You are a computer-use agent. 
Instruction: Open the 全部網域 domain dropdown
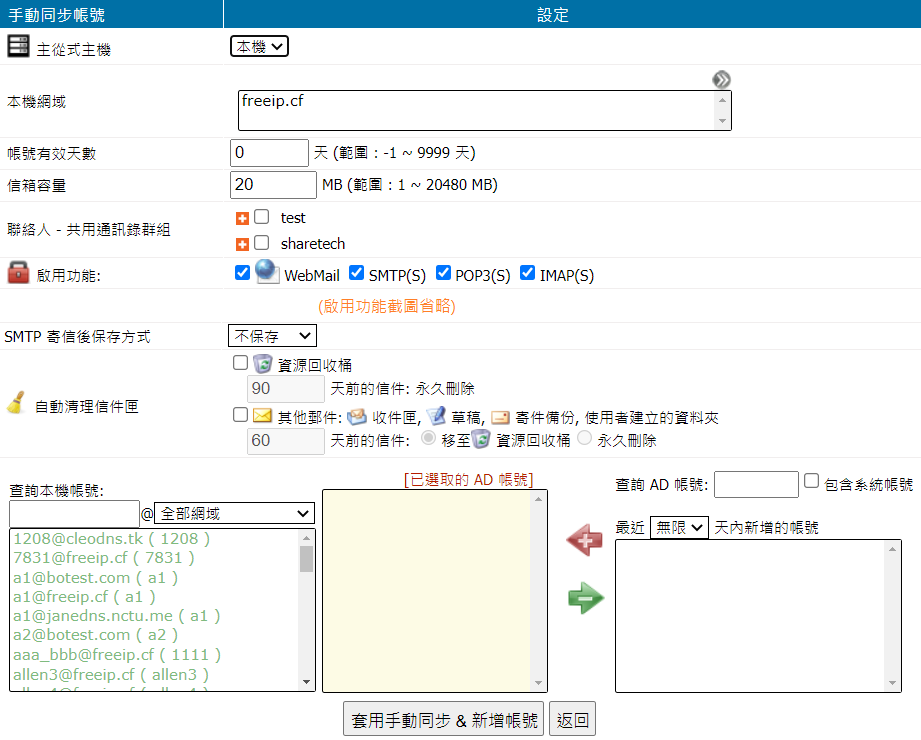[233, 513]
